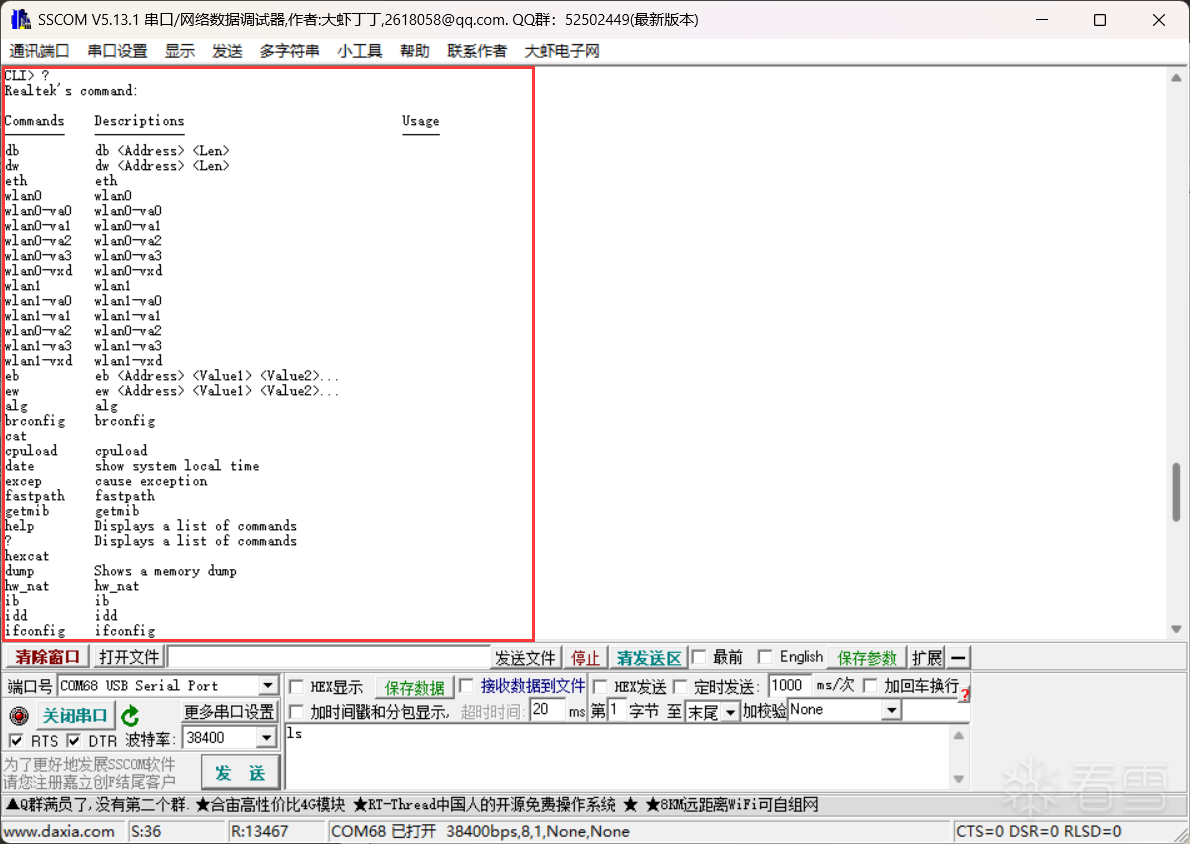Click the receive window scrollbar thumb
Image resolution: width=1190 pixels, height=844 pixels.
click(x=1176, y=492)
